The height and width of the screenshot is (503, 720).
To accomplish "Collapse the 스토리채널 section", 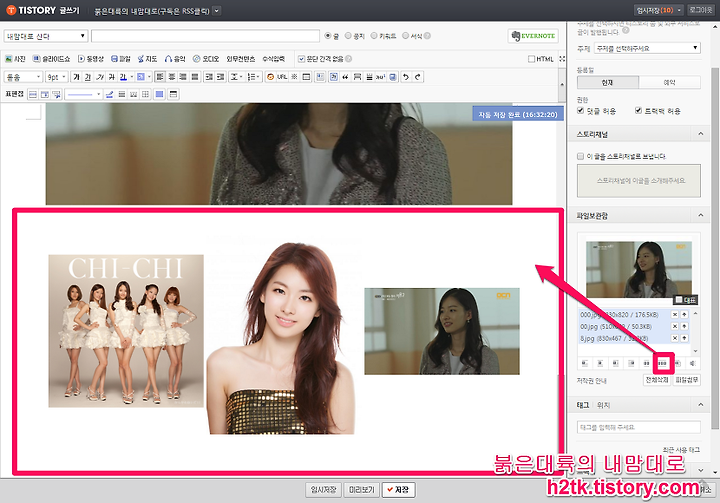I will click(700, 134).
